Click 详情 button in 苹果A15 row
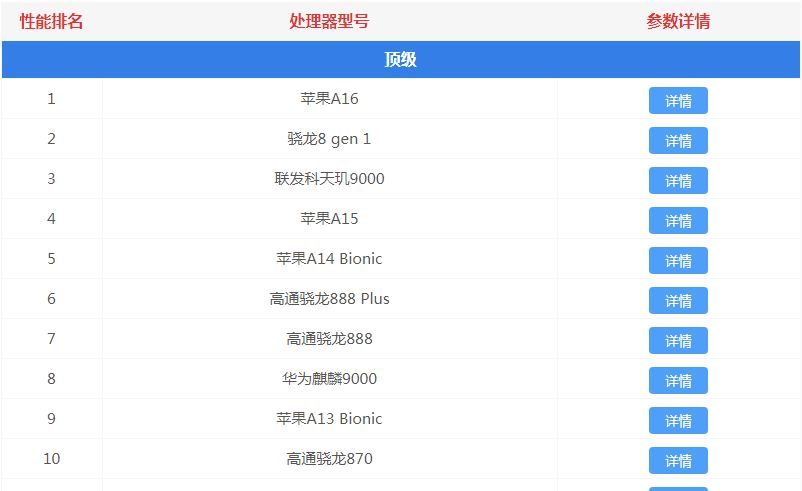 click(x=678, y=221)
